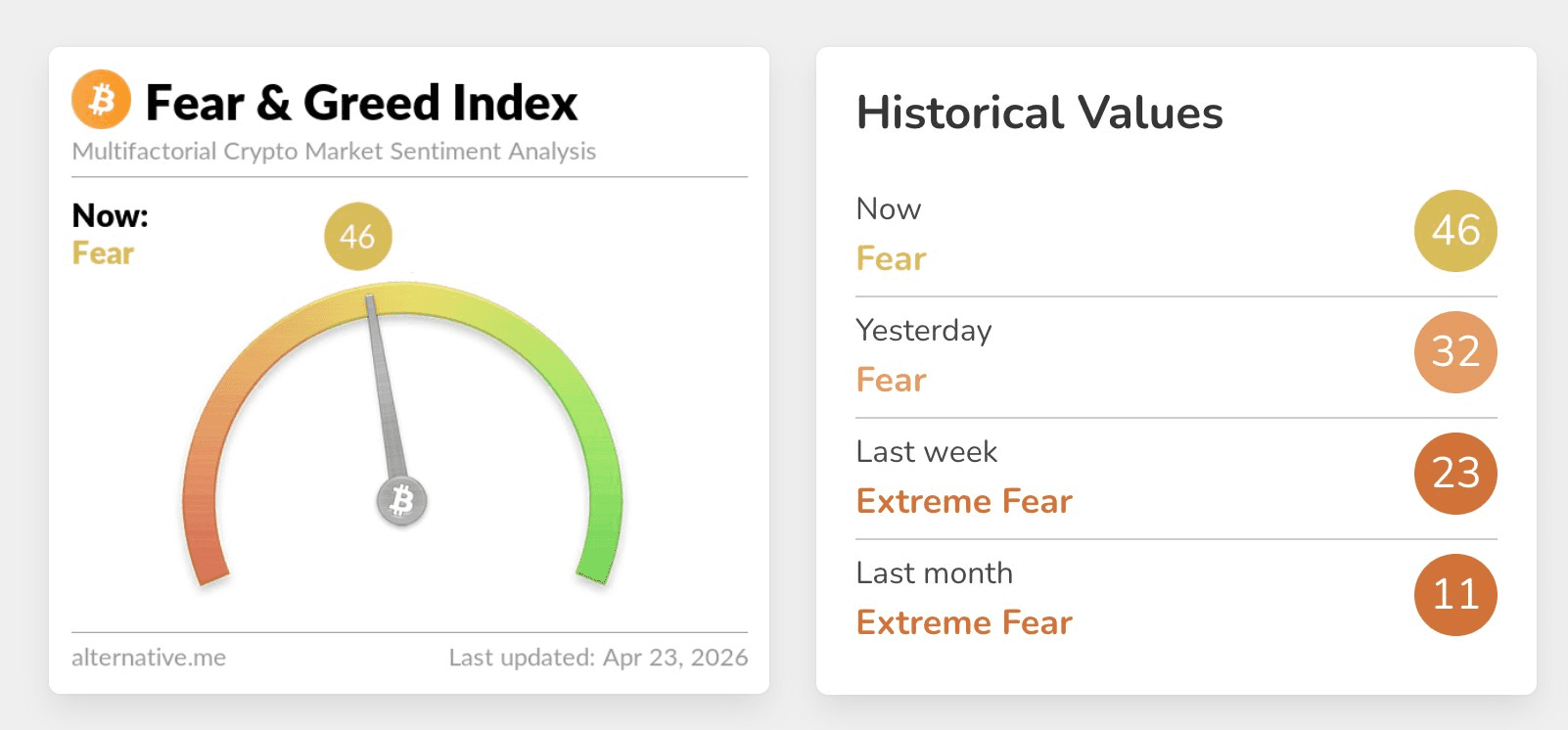Click the Extreme Fear label under Last month
Screen dimensions: 1568x730
963,623
